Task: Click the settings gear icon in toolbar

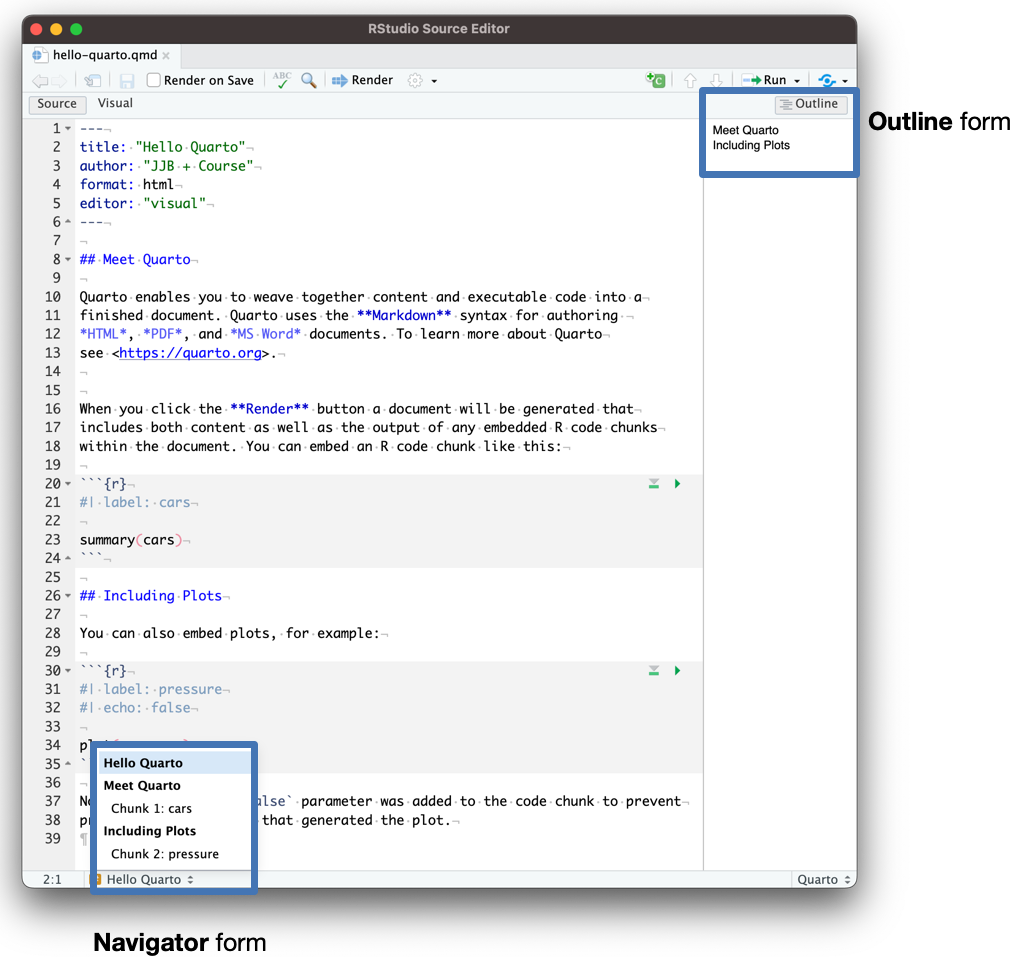Action: (415, 80)
